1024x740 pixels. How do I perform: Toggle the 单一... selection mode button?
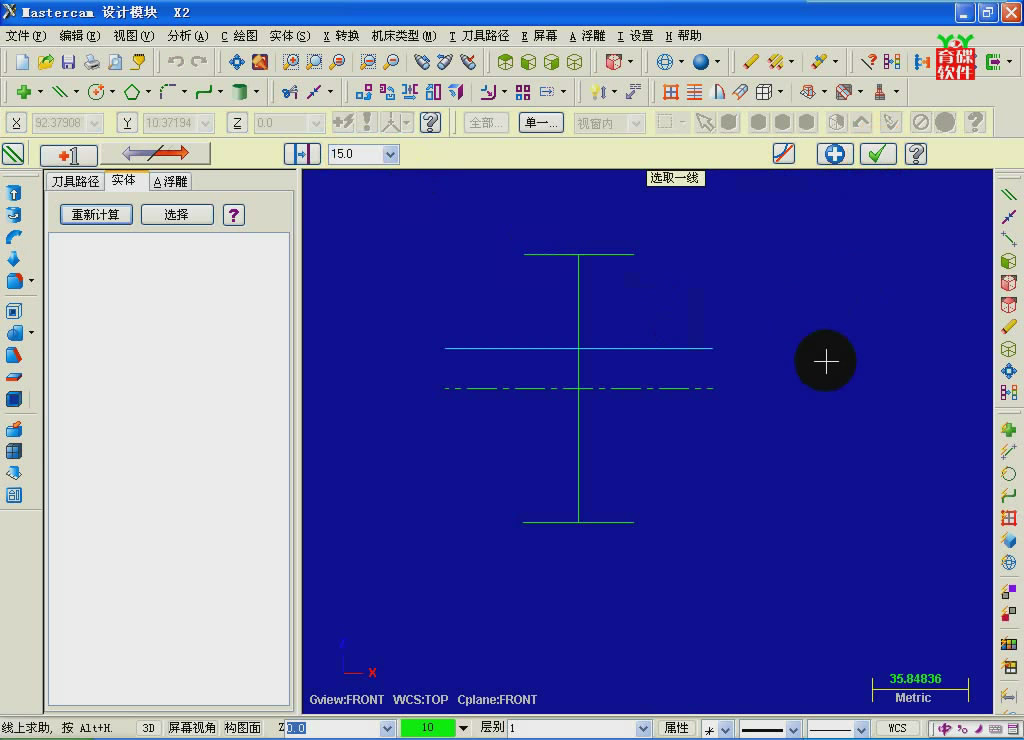tap(541, 123)
